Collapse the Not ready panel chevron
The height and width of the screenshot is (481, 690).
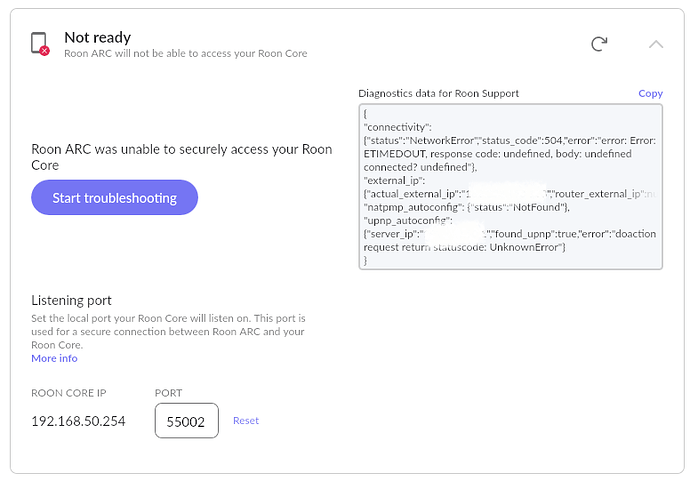click(656, 44)
